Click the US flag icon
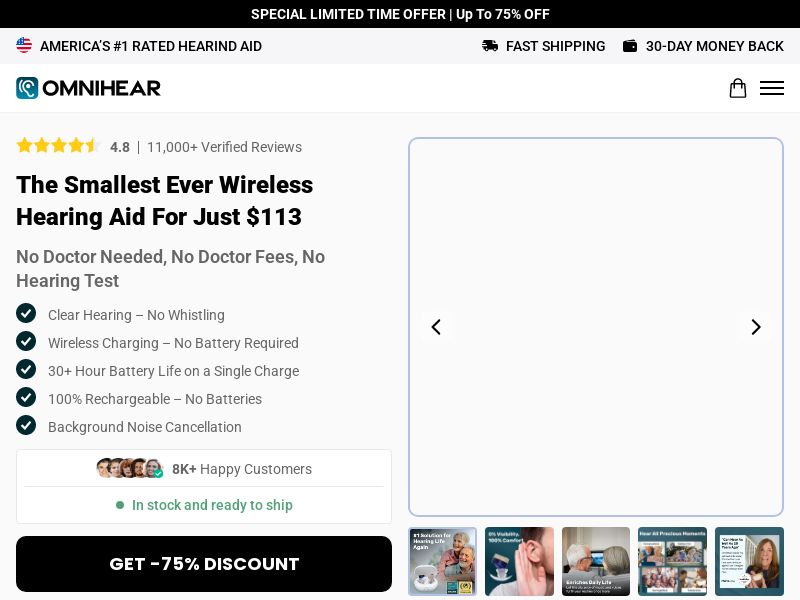This screenshot has height=600, width=800. 24,46
